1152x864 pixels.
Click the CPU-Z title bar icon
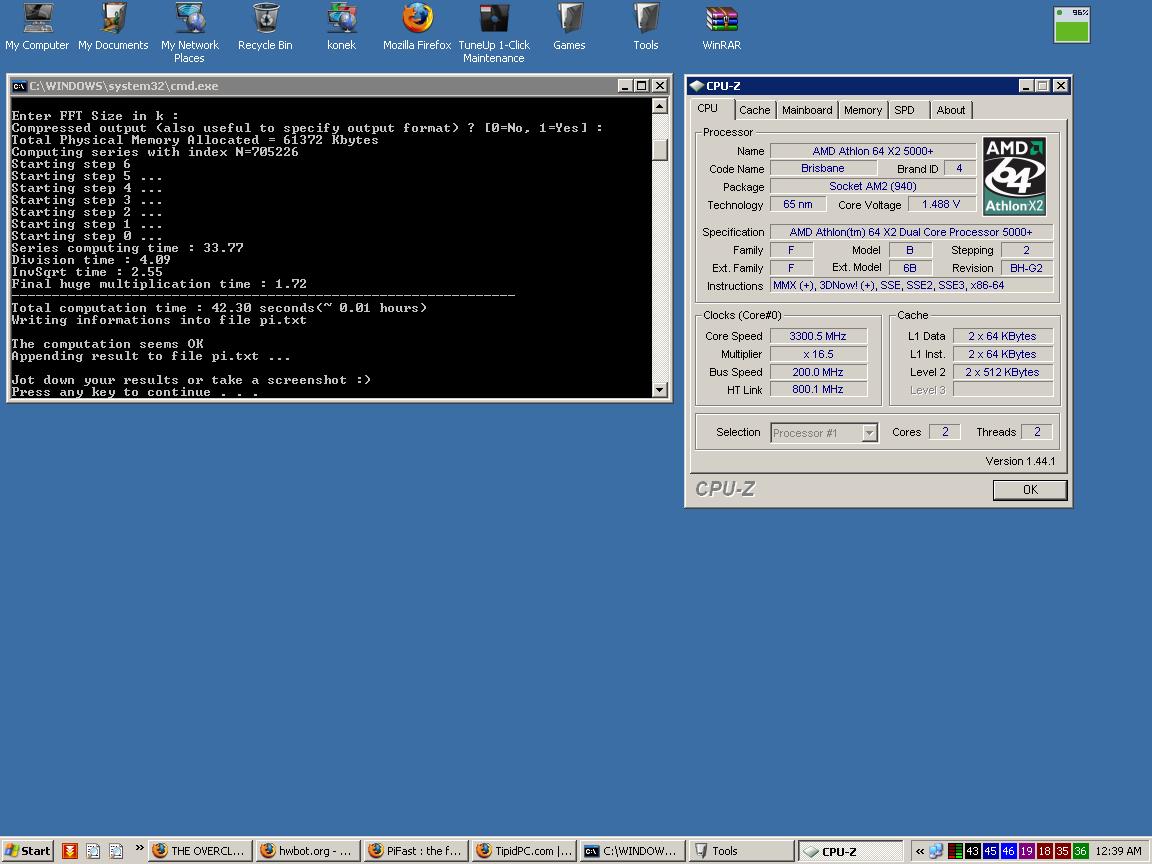coord(696,86)
